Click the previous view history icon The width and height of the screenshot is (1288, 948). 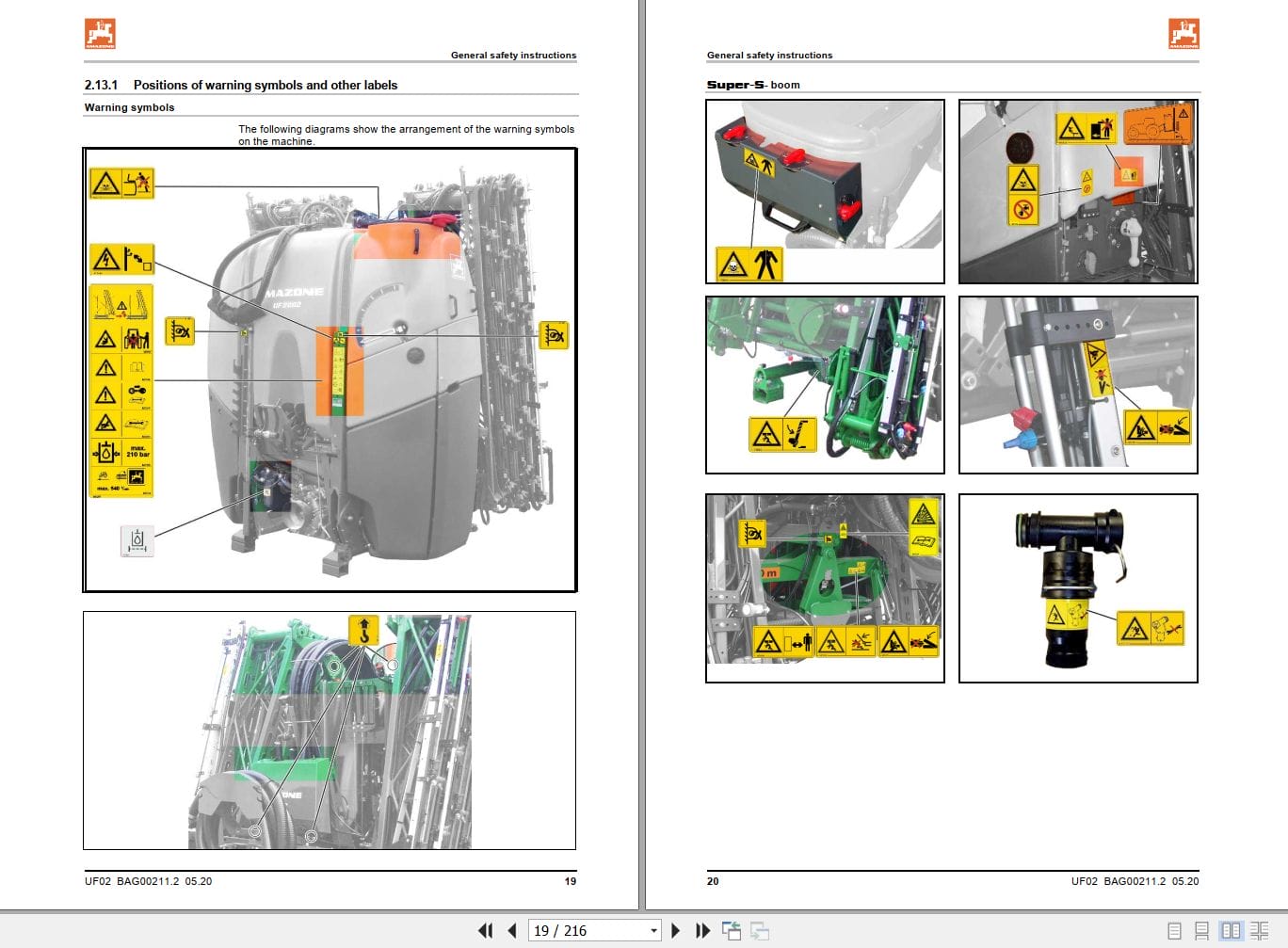[x=732, y=930]
